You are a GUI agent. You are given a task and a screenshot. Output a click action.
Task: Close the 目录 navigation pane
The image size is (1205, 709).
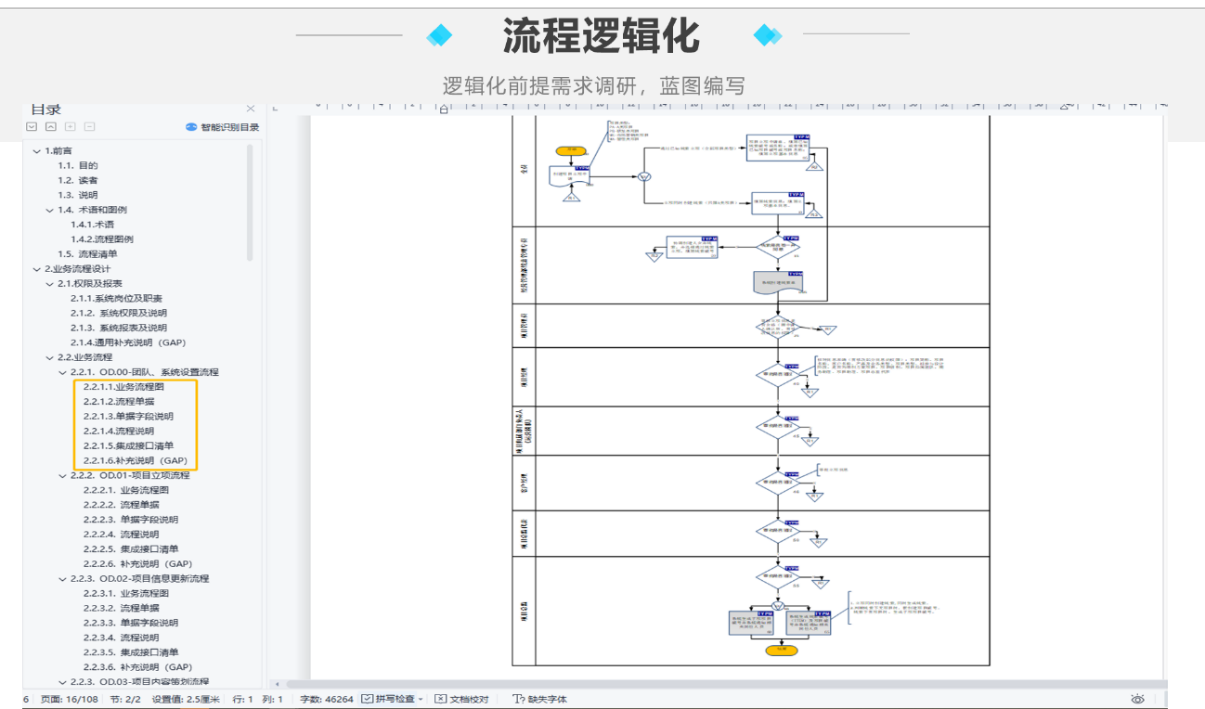(x=250, y=109)
